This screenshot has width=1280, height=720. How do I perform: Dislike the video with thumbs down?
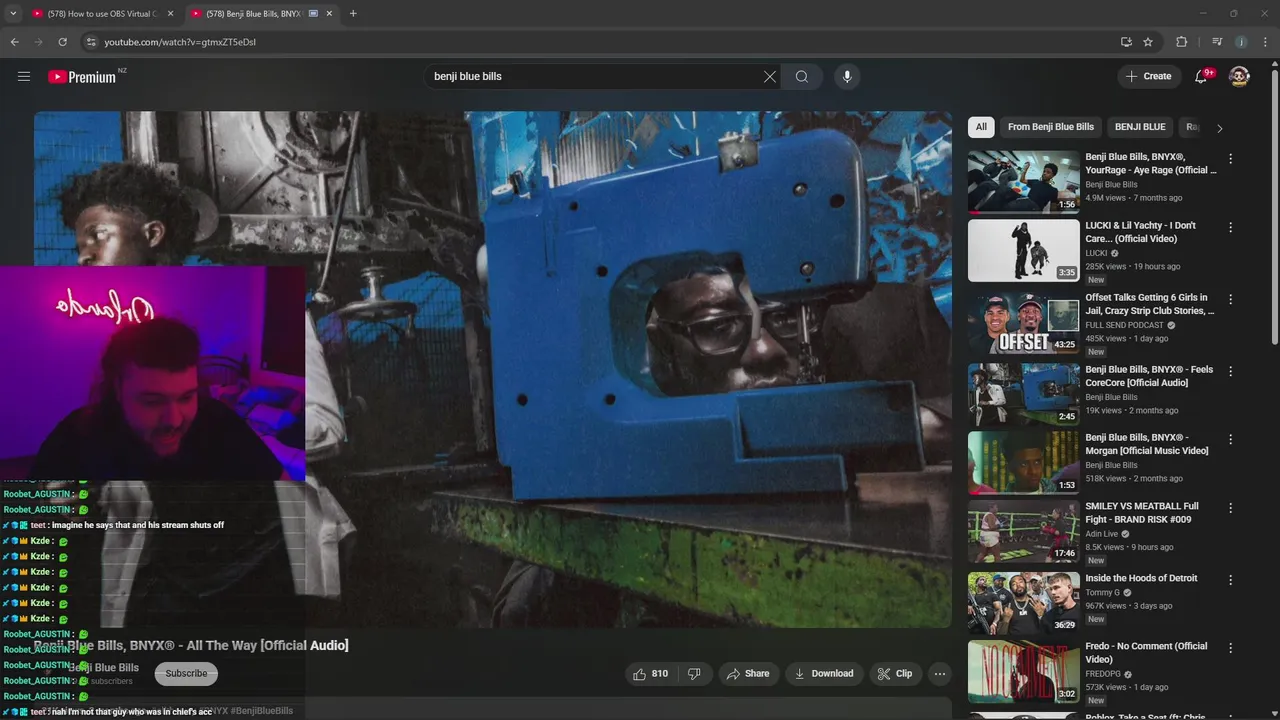tap(694, 674)
